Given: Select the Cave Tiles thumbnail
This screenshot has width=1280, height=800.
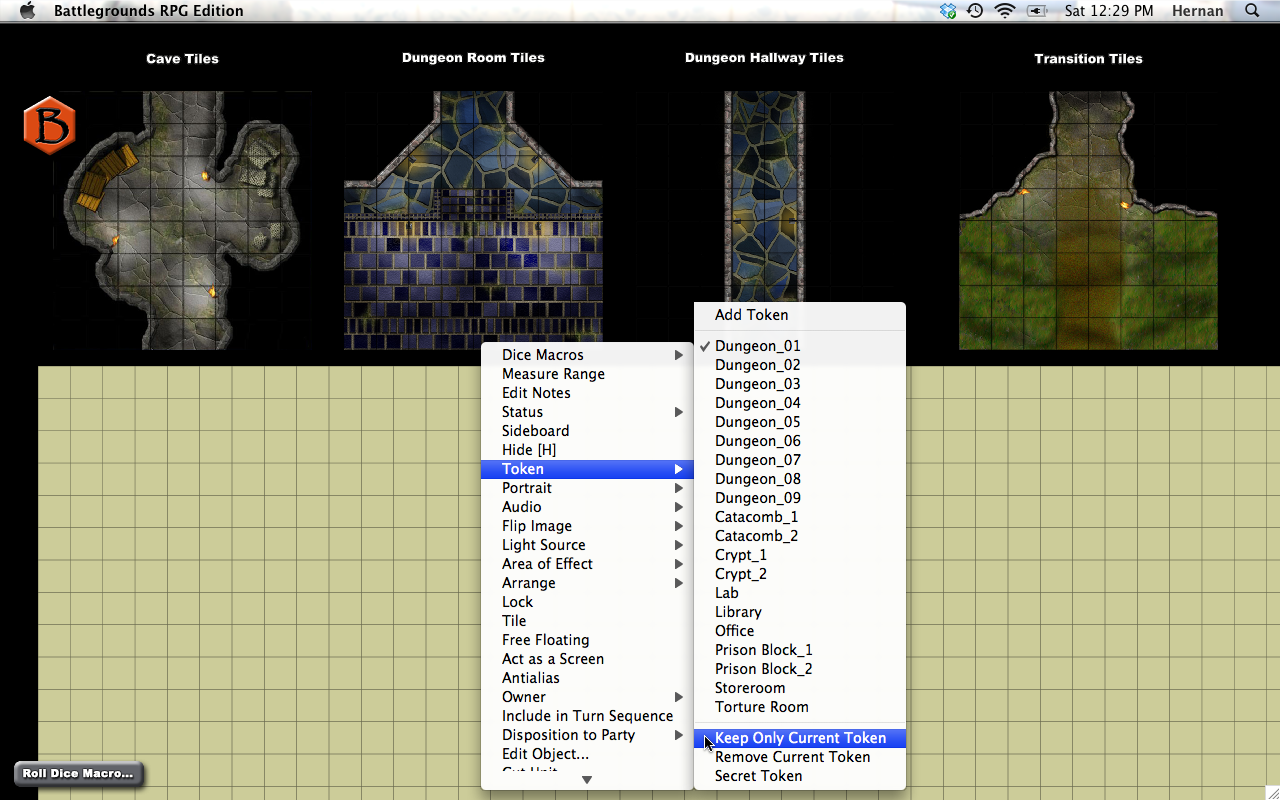Looking at the screenshot, I should point(182,220).
